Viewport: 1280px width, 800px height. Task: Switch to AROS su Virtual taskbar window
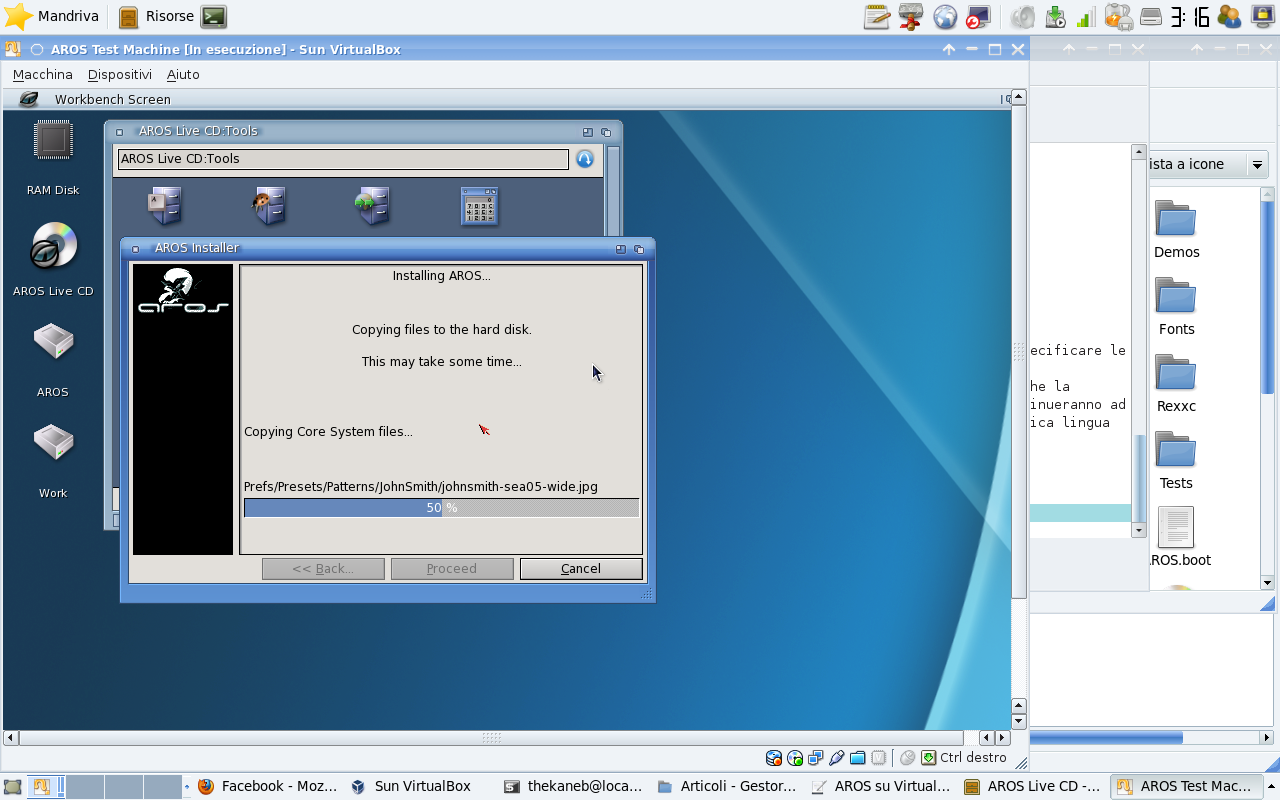(879, 787)
